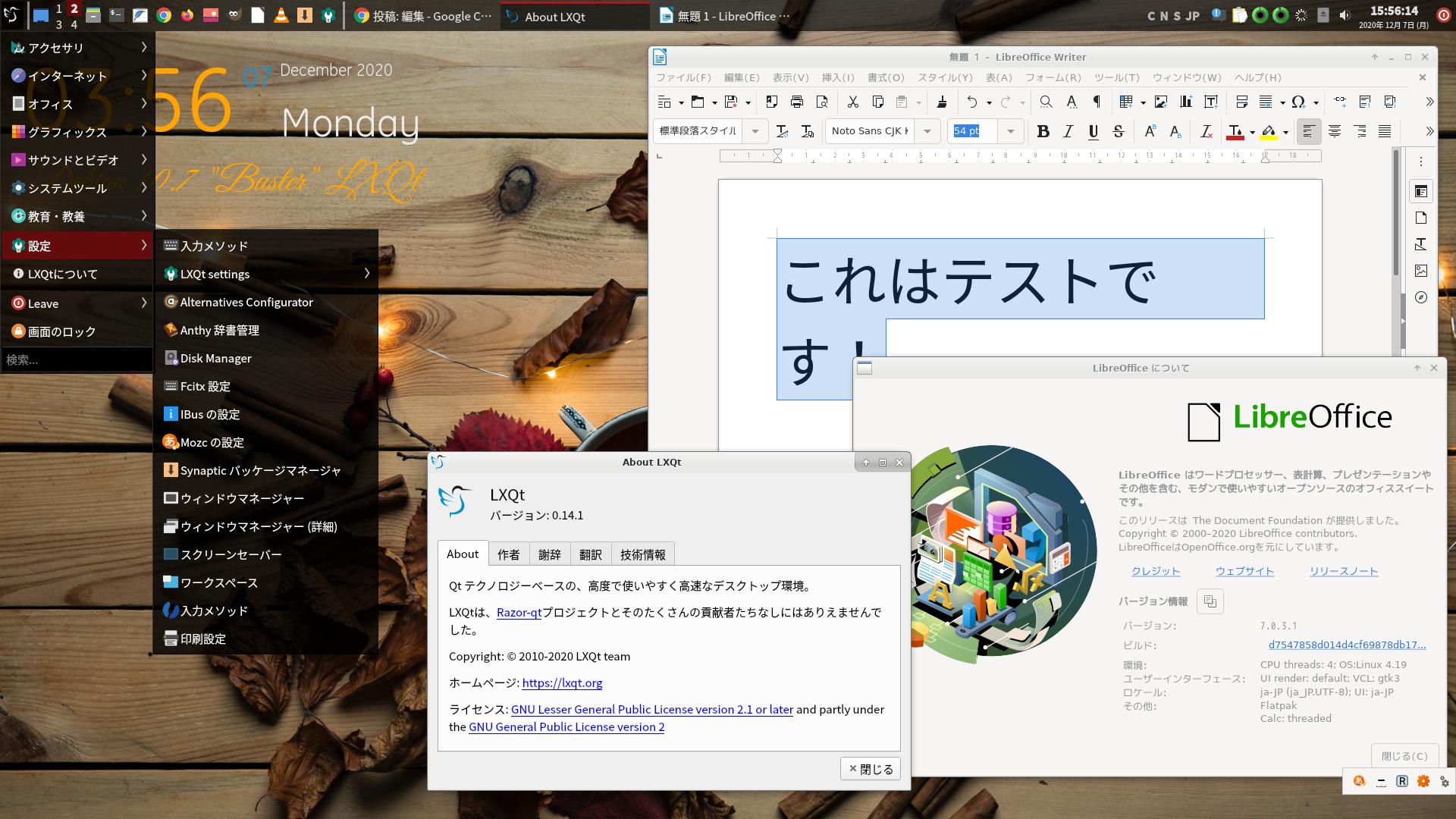Viewport: 1456px width, 819px height.
Task: Click the Insert Image toolbar icon
Action: (1160, 102)
